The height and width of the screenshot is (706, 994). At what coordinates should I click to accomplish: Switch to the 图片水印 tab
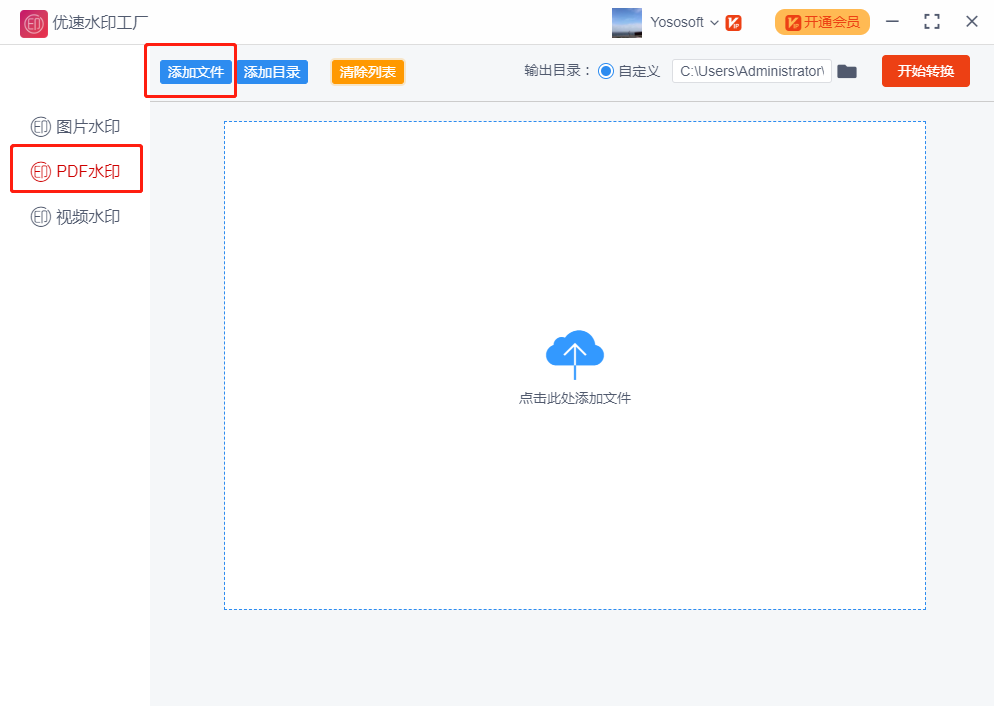(x=76, y=127)
